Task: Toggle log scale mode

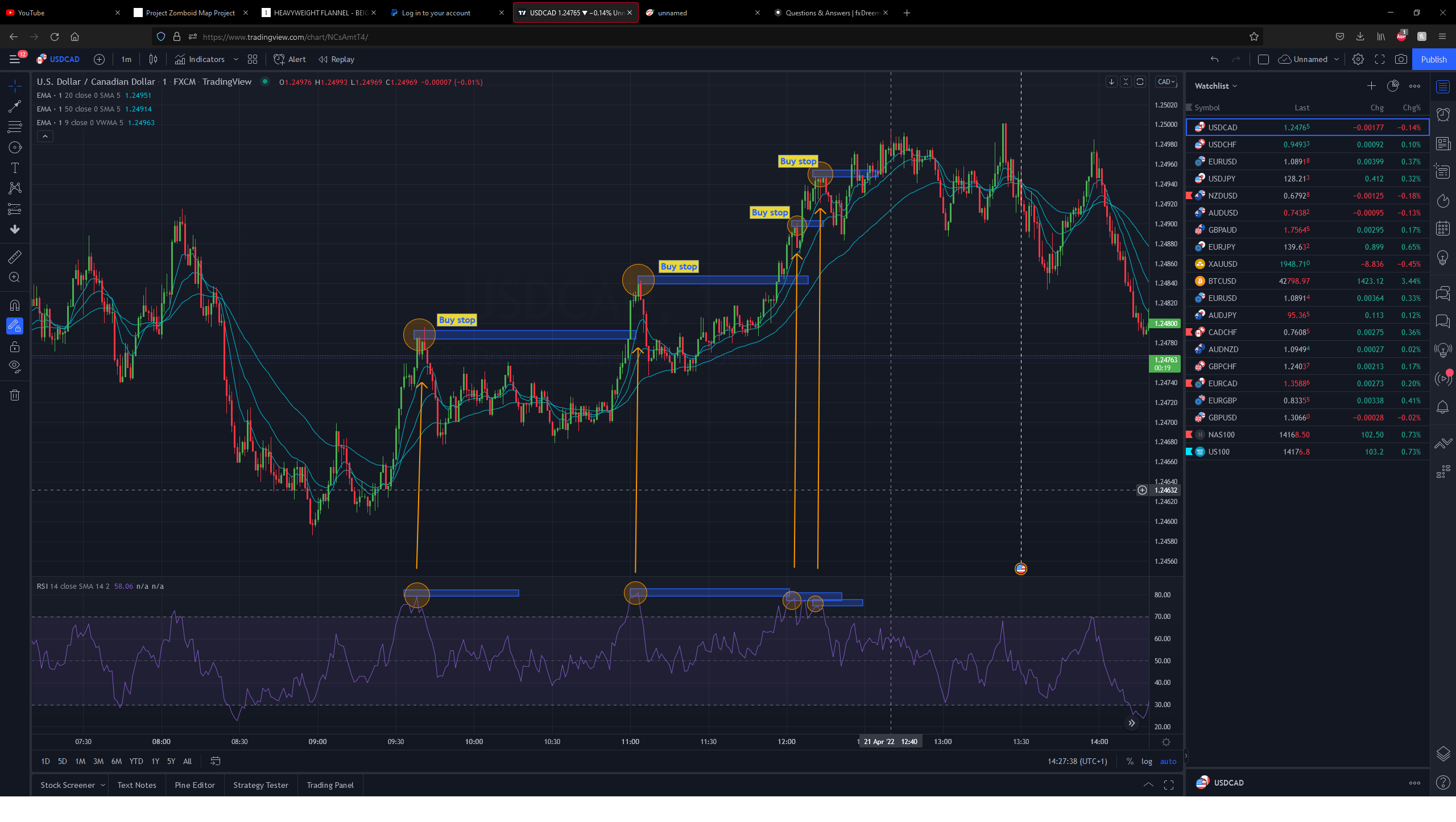Action: 1147,761
